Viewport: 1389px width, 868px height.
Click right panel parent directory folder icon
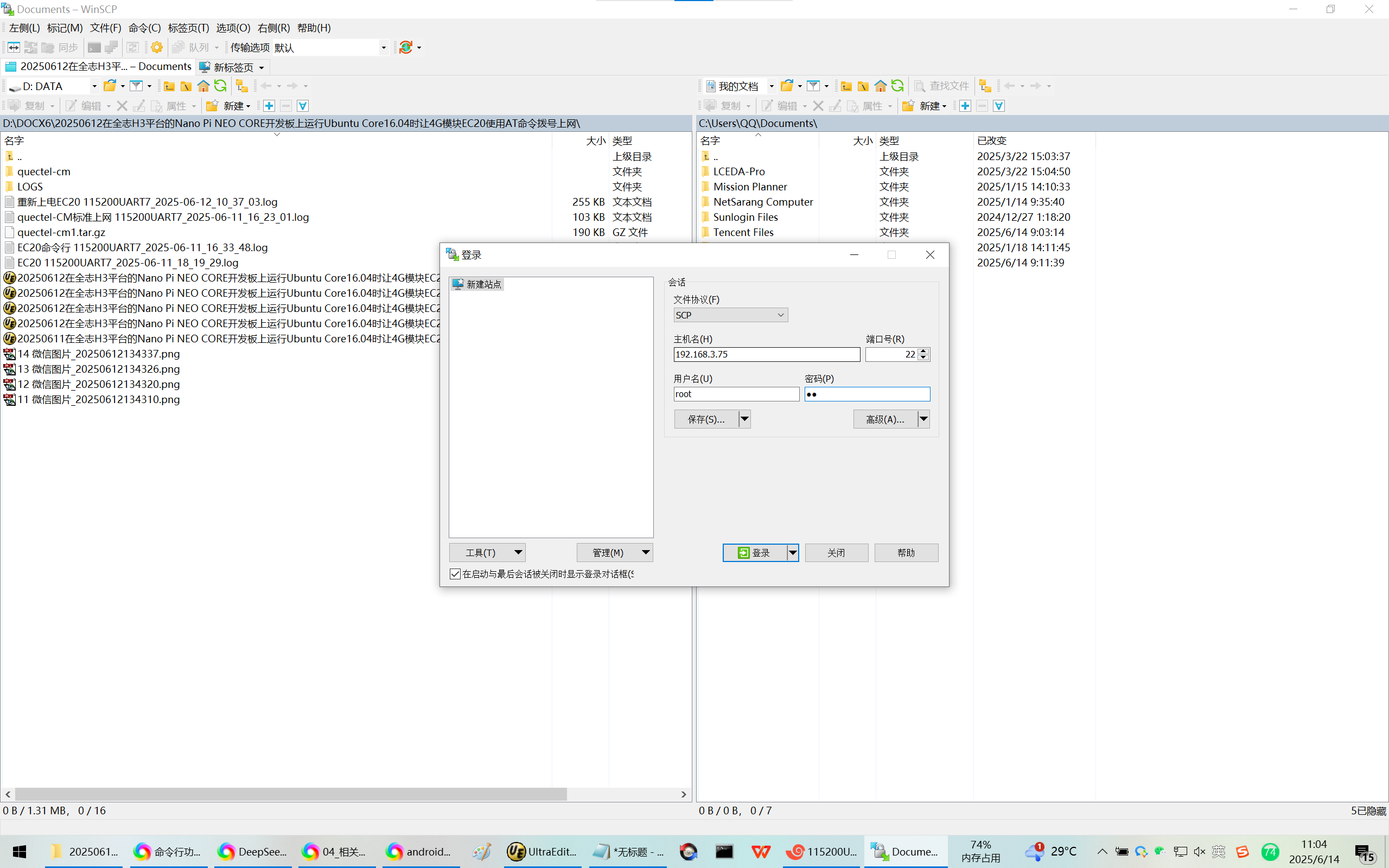pyautogui.click(x=846, y=86)
